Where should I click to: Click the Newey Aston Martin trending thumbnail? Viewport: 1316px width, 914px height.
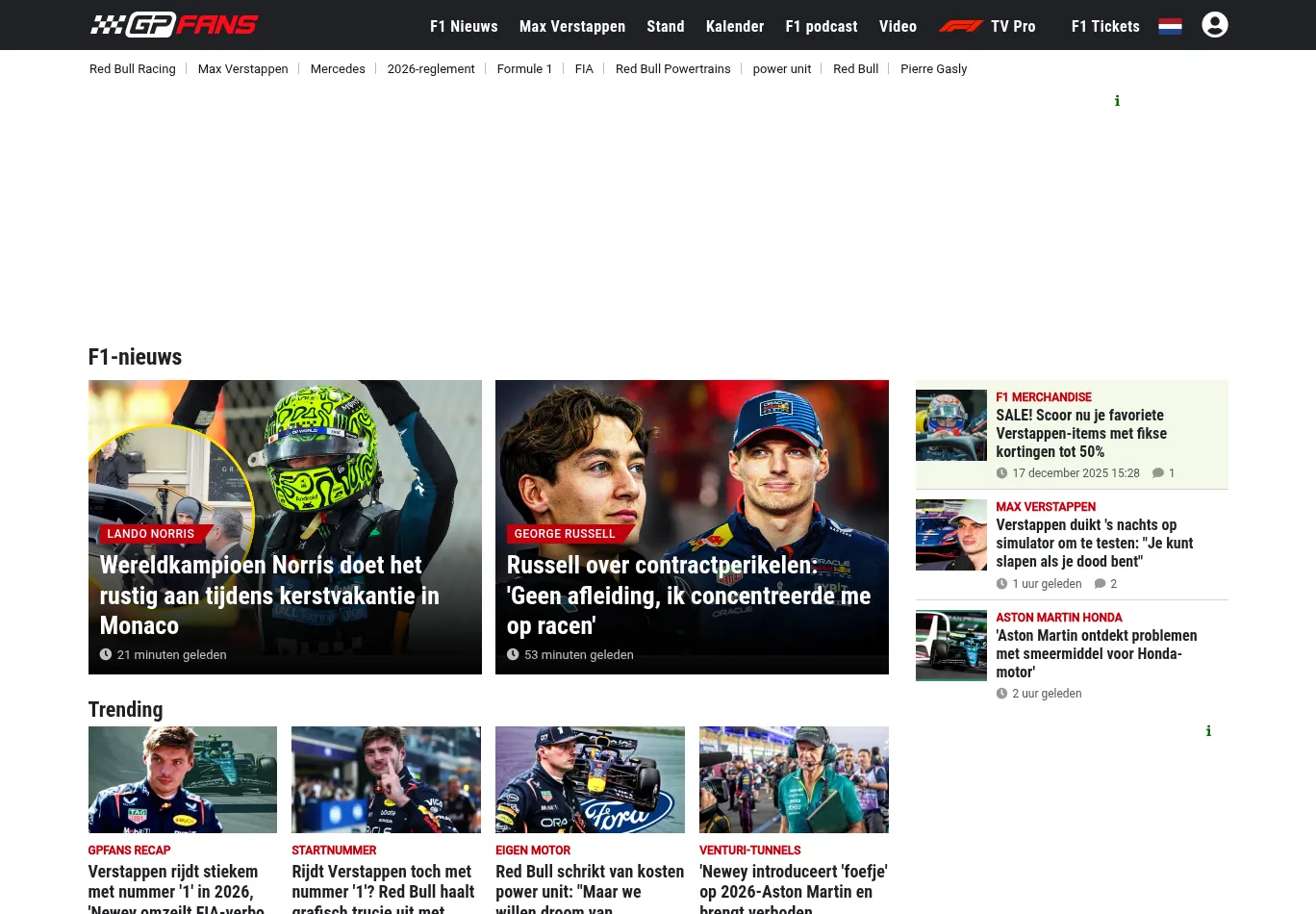click(x=794, y=779)
